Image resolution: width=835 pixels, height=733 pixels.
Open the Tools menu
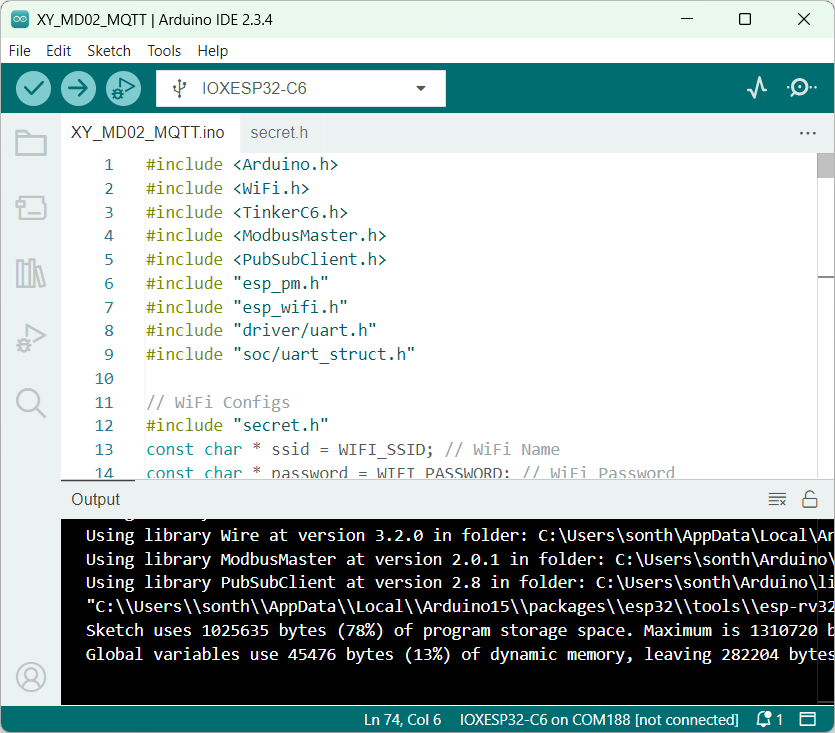(x=164, y=51)
